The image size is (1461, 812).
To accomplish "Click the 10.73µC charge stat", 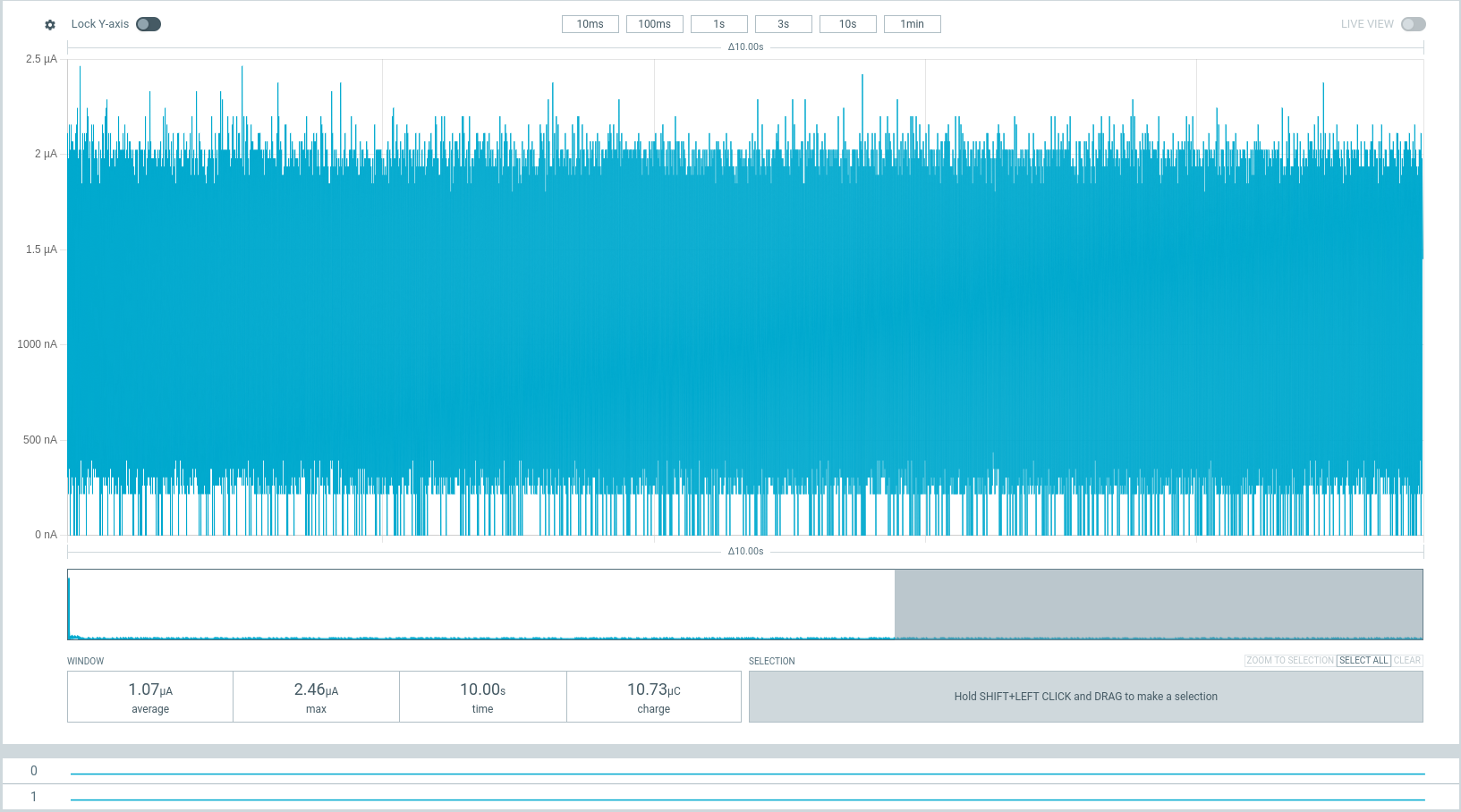I will click(654, 696).
